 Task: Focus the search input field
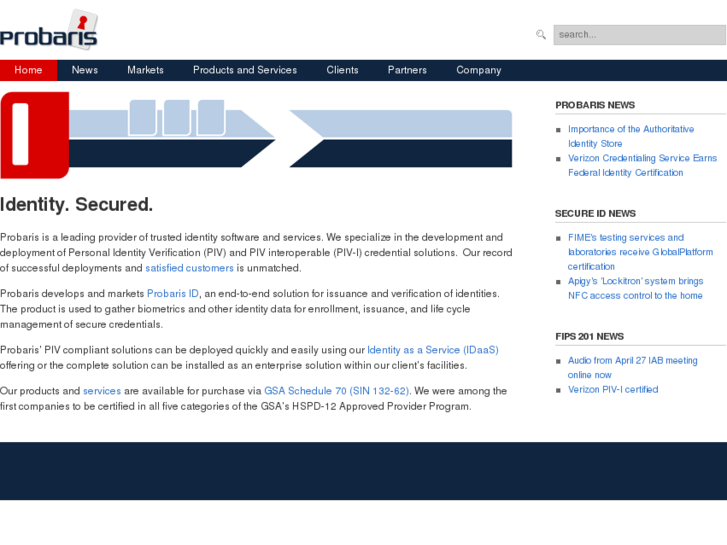[x=639, y=35]
